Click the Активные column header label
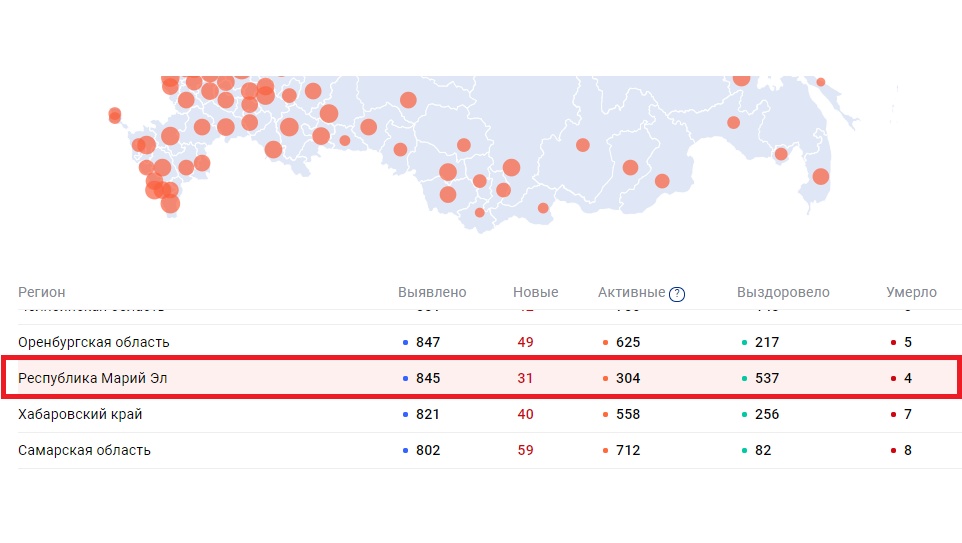The height and width of the screenshot is (543, 962). [631, 293]
